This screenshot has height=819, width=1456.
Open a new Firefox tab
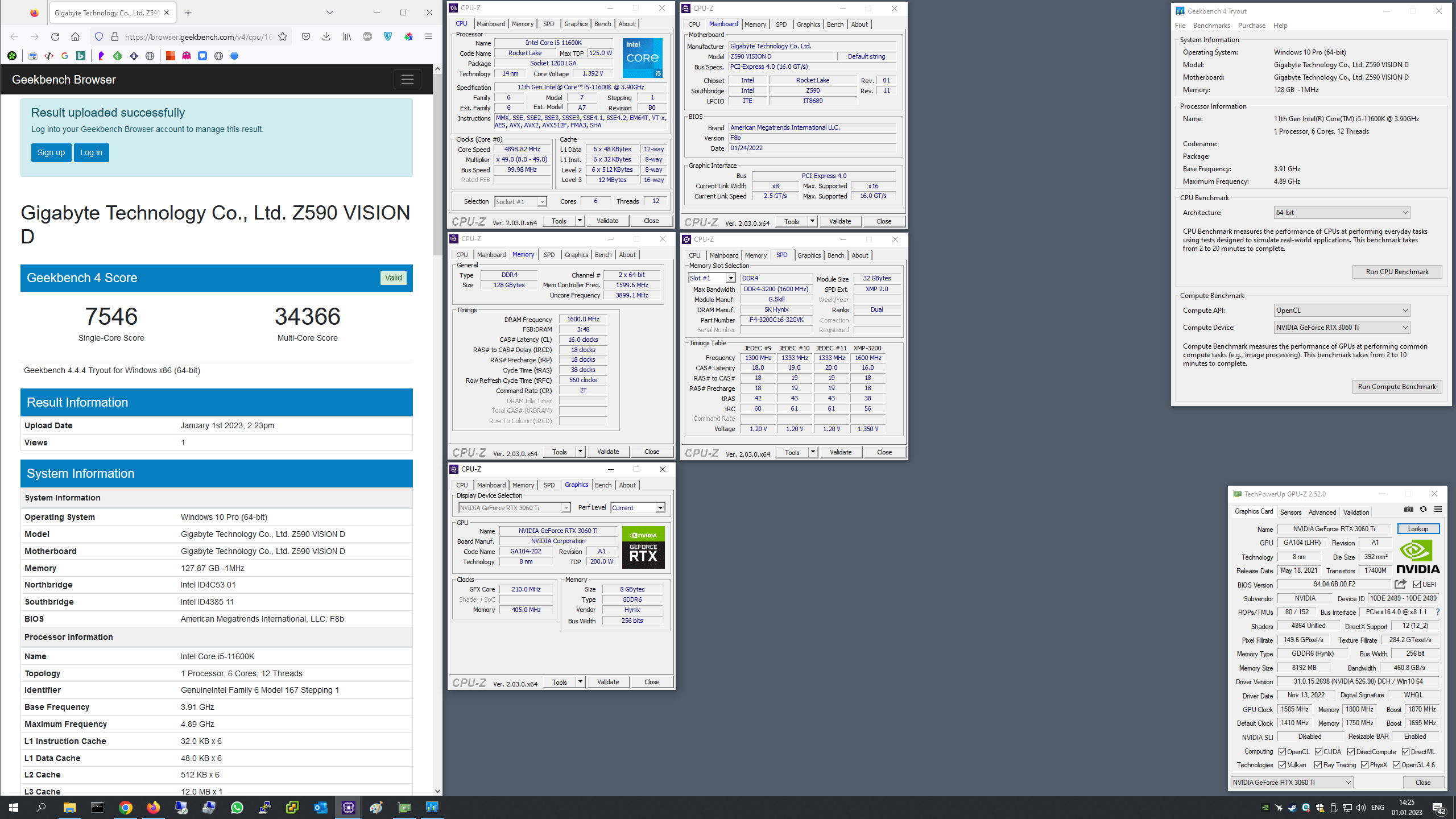pyautogui.click(x=188, y=13)
